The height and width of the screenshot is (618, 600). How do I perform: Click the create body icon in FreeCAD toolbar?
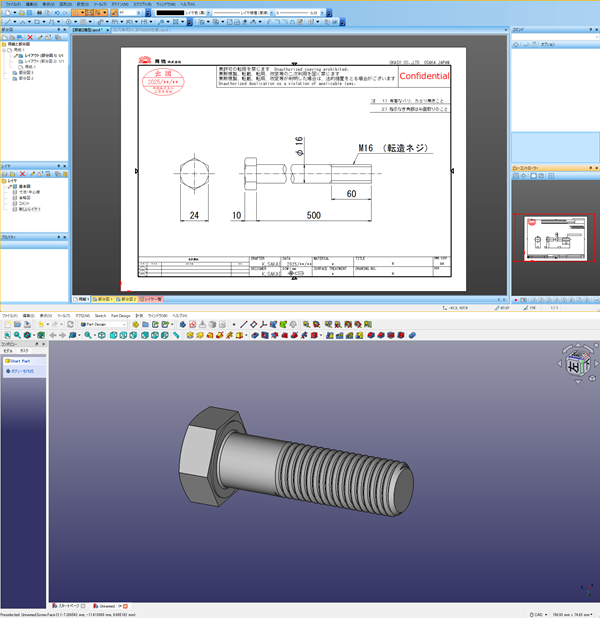tap(183, 324)
